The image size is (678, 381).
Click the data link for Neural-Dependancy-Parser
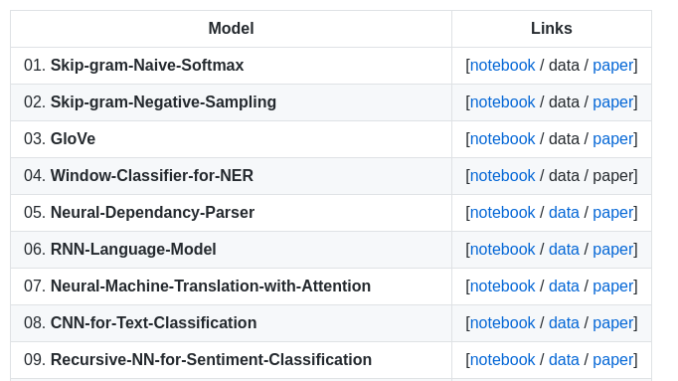coord(564,212)
